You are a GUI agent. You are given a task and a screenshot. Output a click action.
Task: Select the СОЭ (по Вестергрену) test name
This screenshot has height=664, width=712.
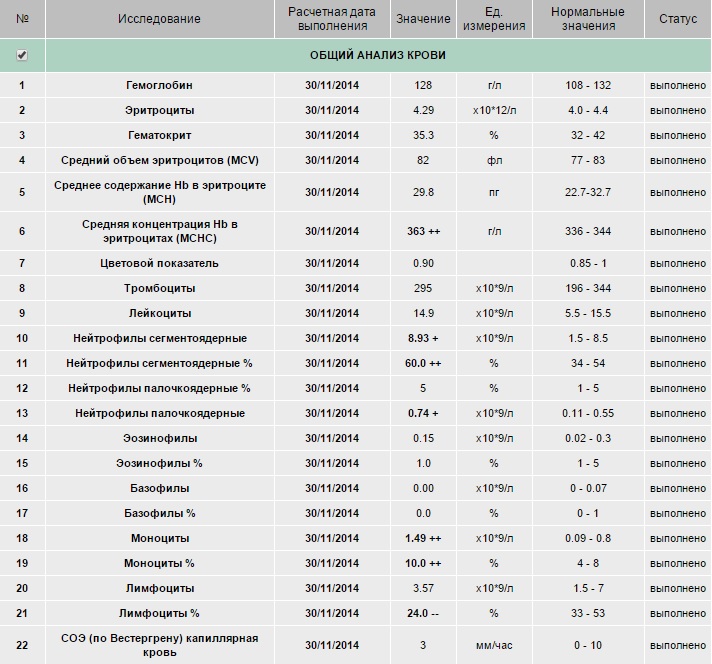[x=159, y=644]
